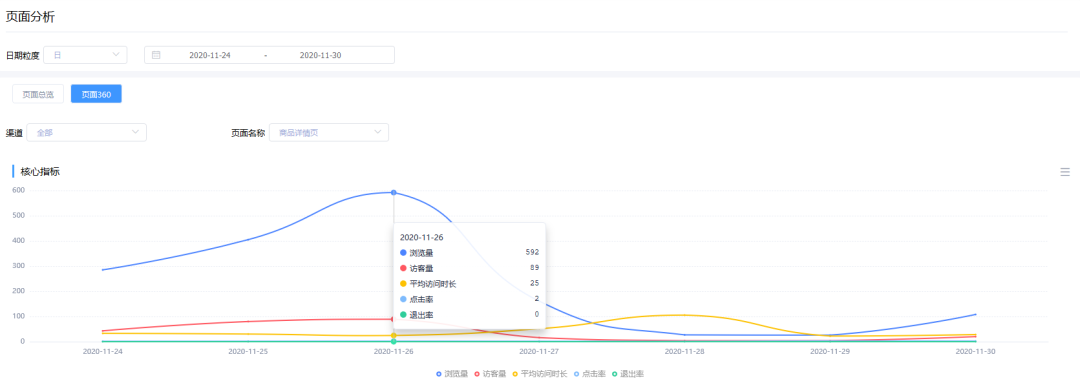Click the 浏览量 peak data point marker
1080x383 pixels.
point(393,192)
